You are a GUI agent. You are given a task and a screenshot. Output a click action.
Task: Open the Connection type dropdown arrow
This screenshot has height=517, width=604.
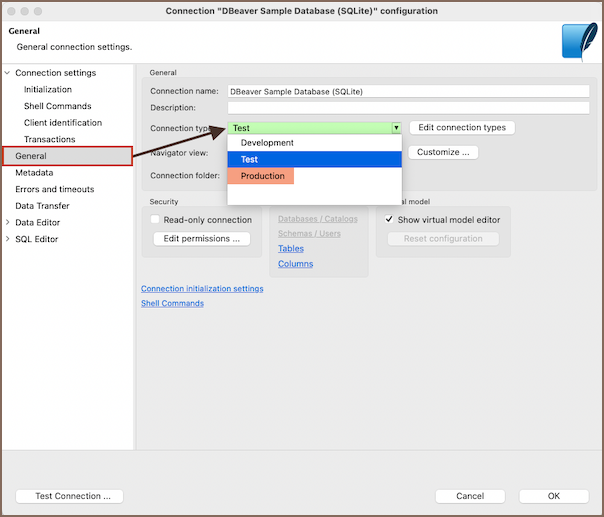click(x=396, y=128)
